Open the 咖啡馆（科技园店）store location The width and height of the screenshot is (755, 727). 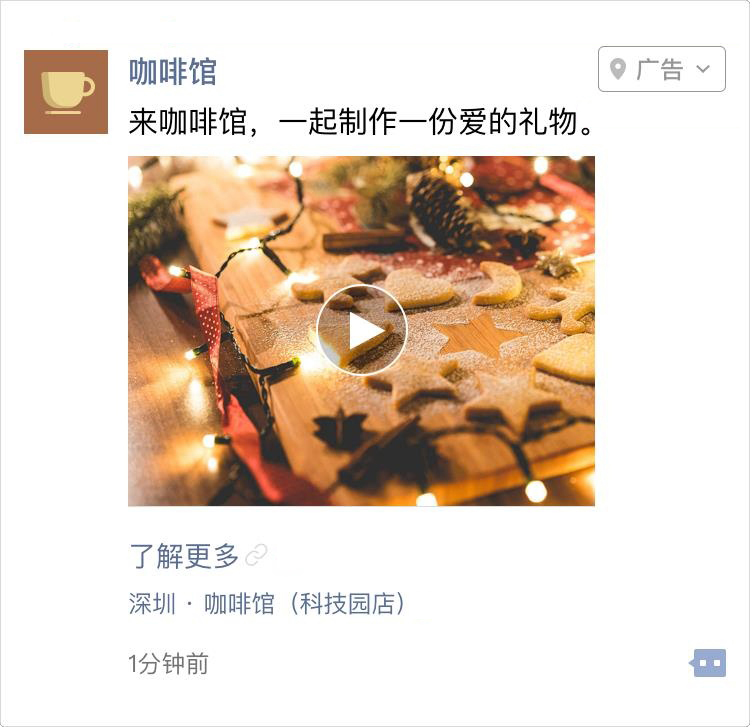pyautogui.click(x=305, y=604)
